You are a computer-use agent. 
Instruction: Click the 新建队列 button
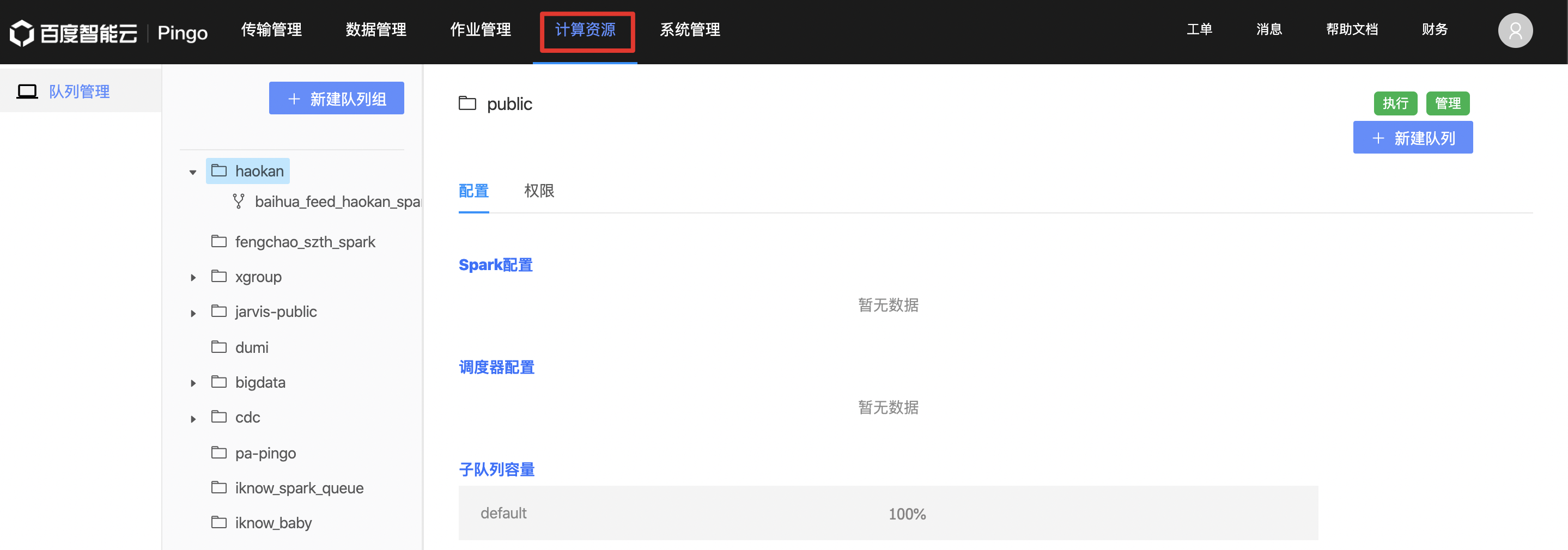pyautogui.click(x=1412, y=137)
